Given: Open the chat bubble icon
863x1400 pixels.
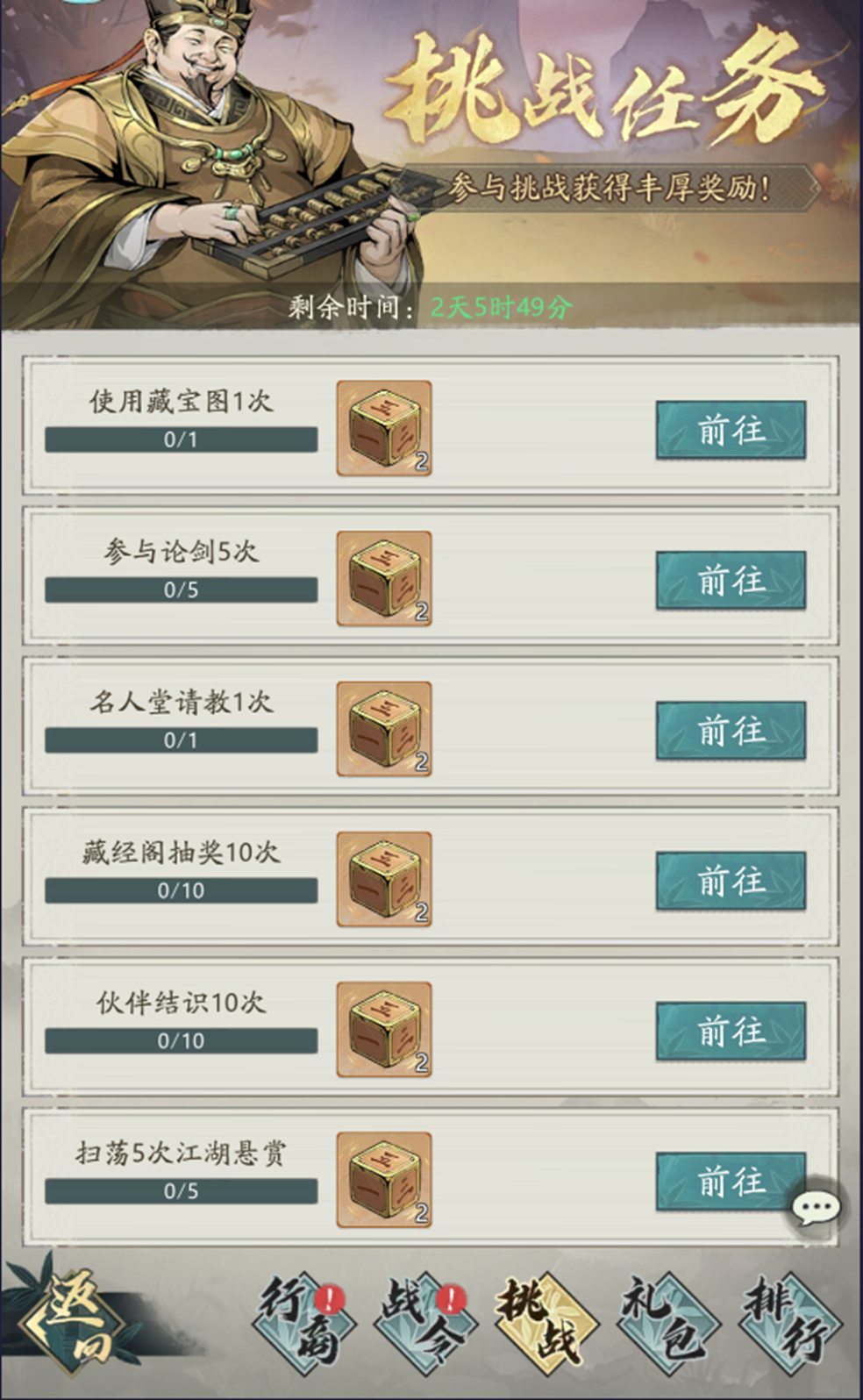Looking at the screenshot, I should coord(816,1208).
